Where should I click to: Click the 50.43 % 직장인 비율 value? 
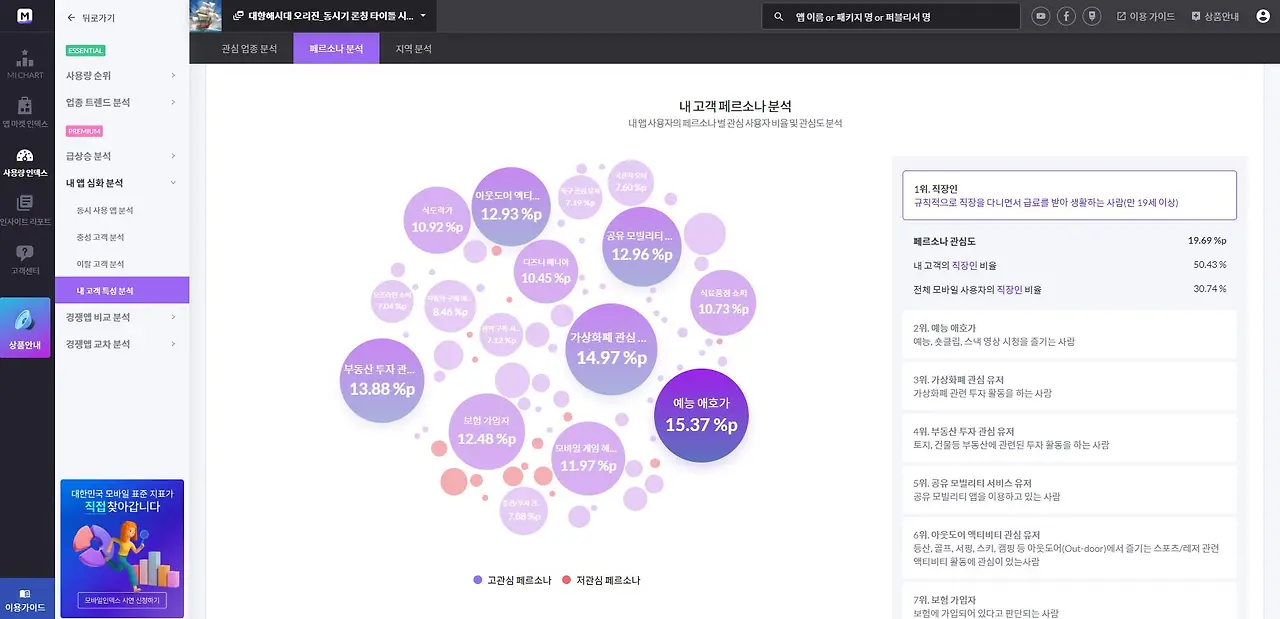coord(1209,265)
